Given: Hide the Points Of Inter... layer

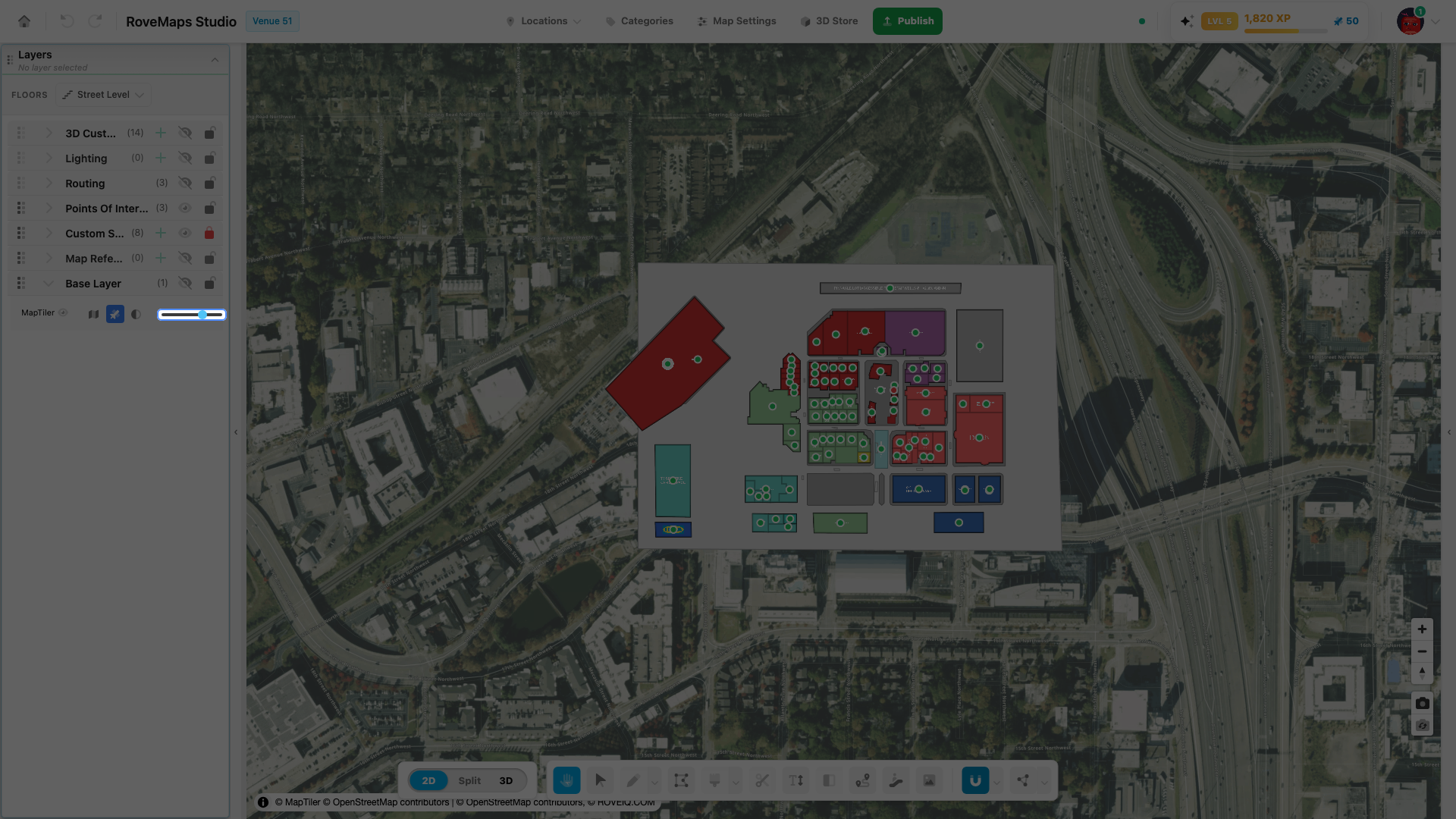Looking at the screenshot, I should coord(185,208).
